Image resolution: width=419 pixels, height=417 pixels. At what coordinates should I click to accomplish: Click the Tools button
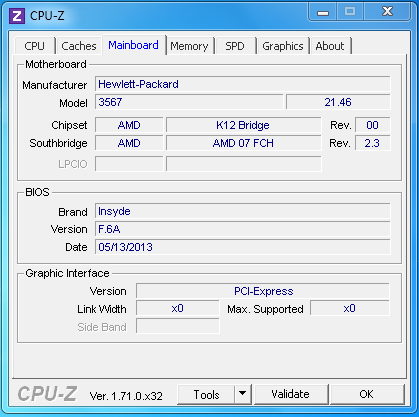pos(206,394)
